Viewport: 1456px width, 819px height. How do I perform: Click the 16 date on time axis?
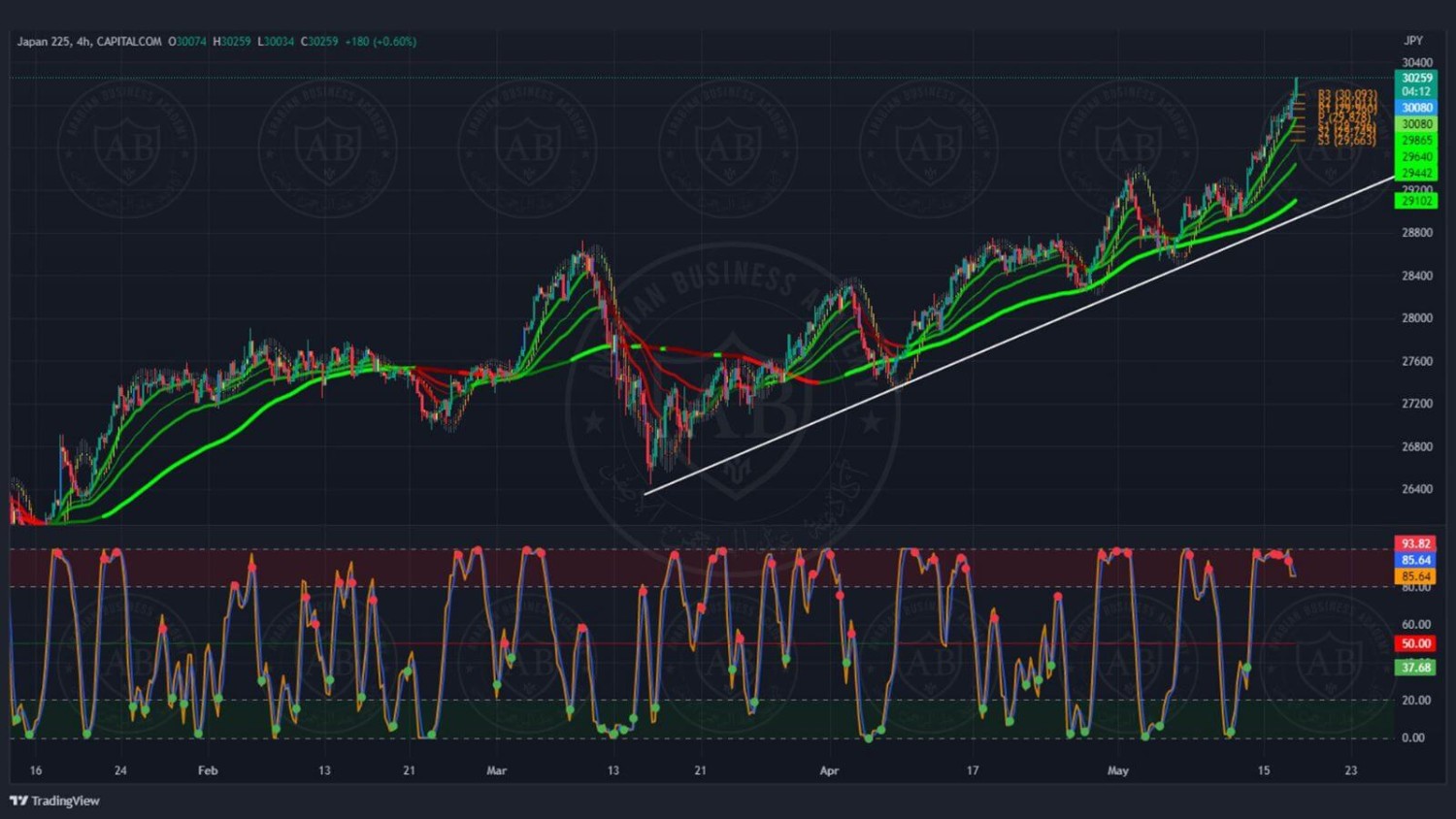pos(36,770)
